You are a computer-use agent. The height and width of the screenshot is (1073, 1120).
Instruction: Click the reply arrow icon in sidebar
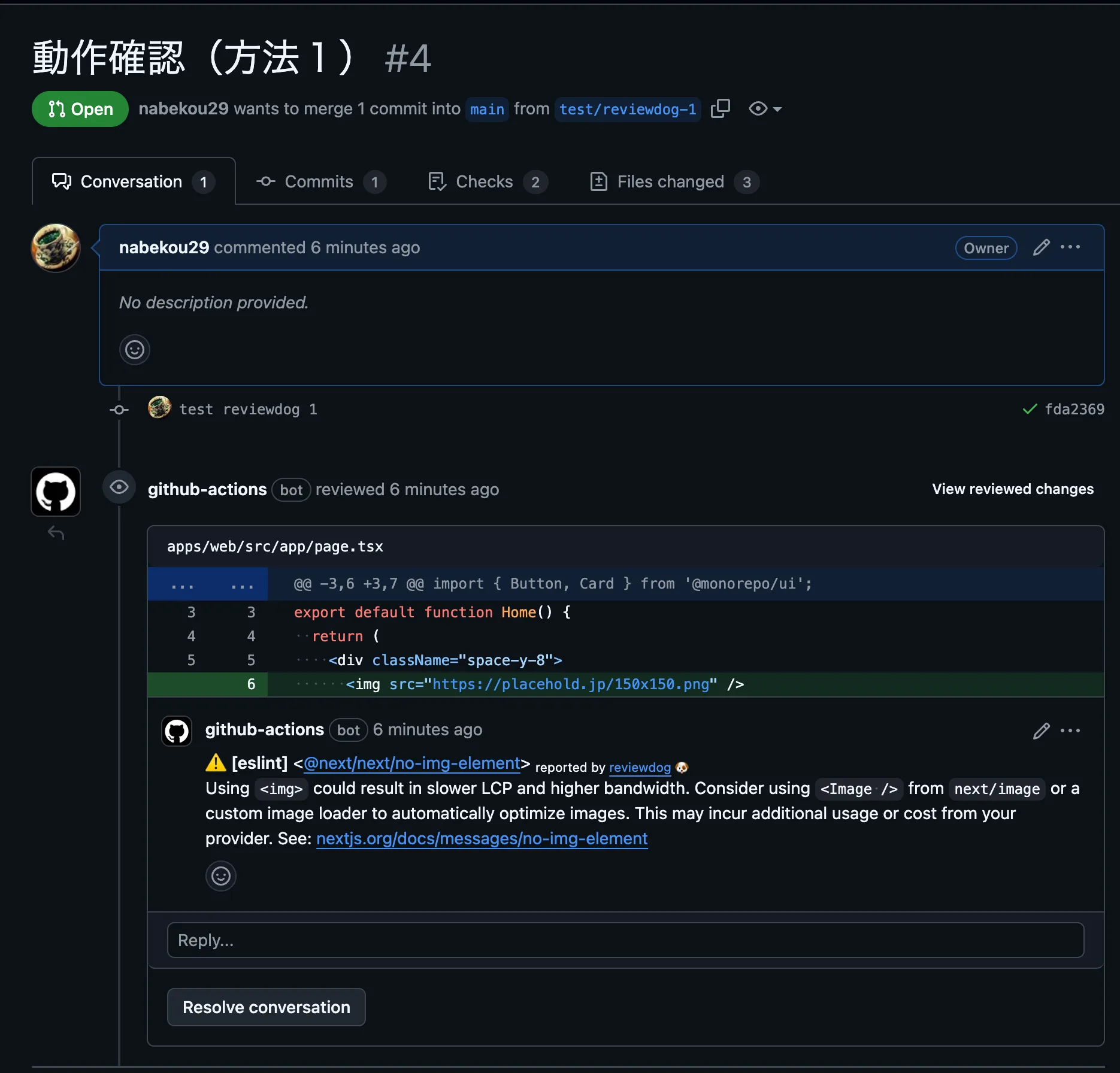56,533
